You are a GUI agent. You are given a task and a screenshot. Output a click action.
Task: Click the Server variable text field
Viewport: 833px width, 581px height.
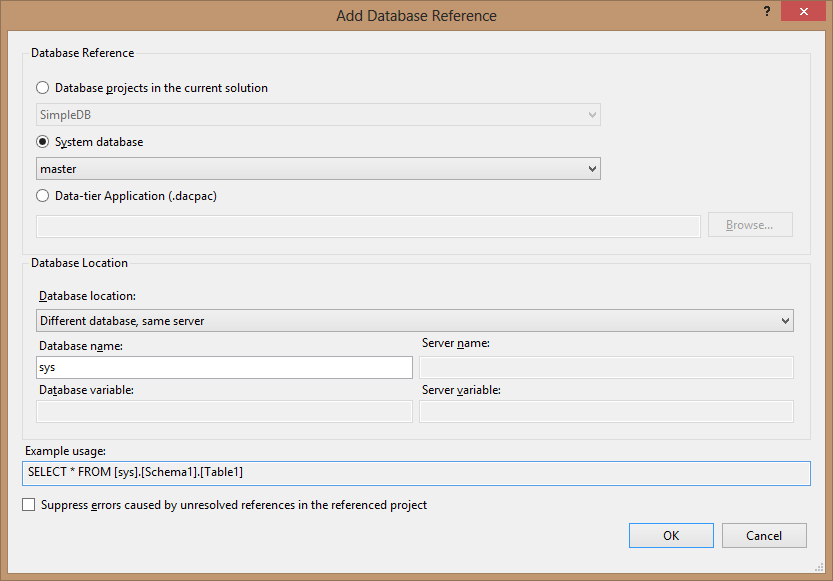pyautogui.click(x=606, y=411)
